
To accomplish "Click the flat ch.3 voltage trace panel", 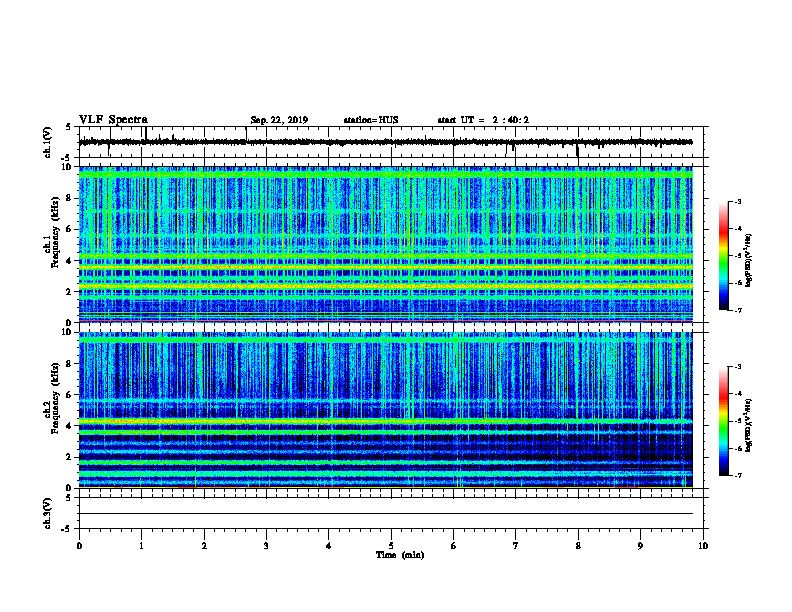I will (393, 513).
